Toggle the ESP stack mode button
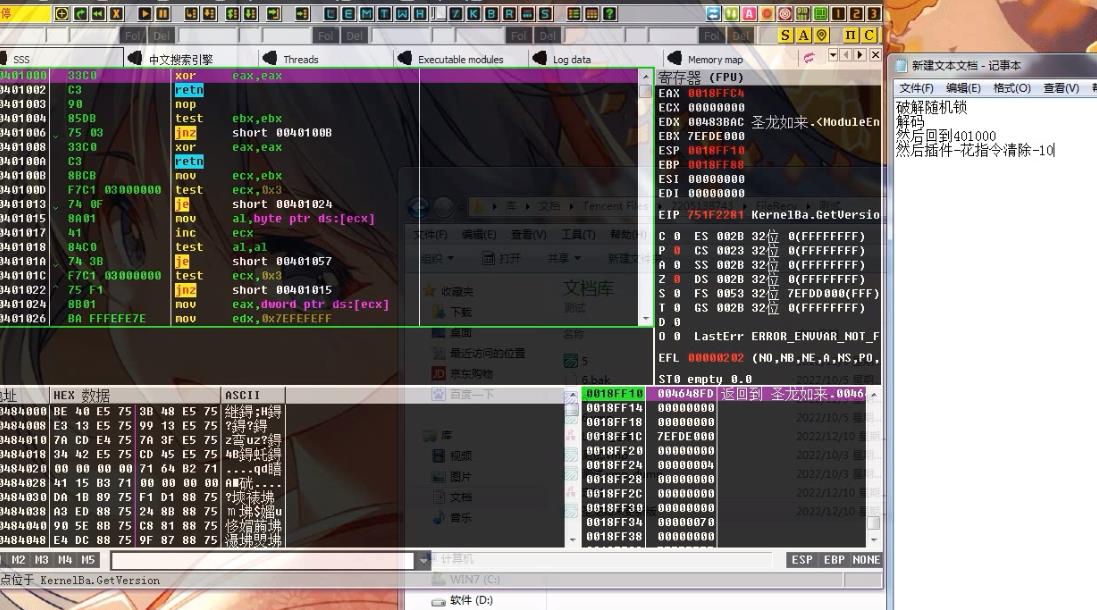 [802, 560]
